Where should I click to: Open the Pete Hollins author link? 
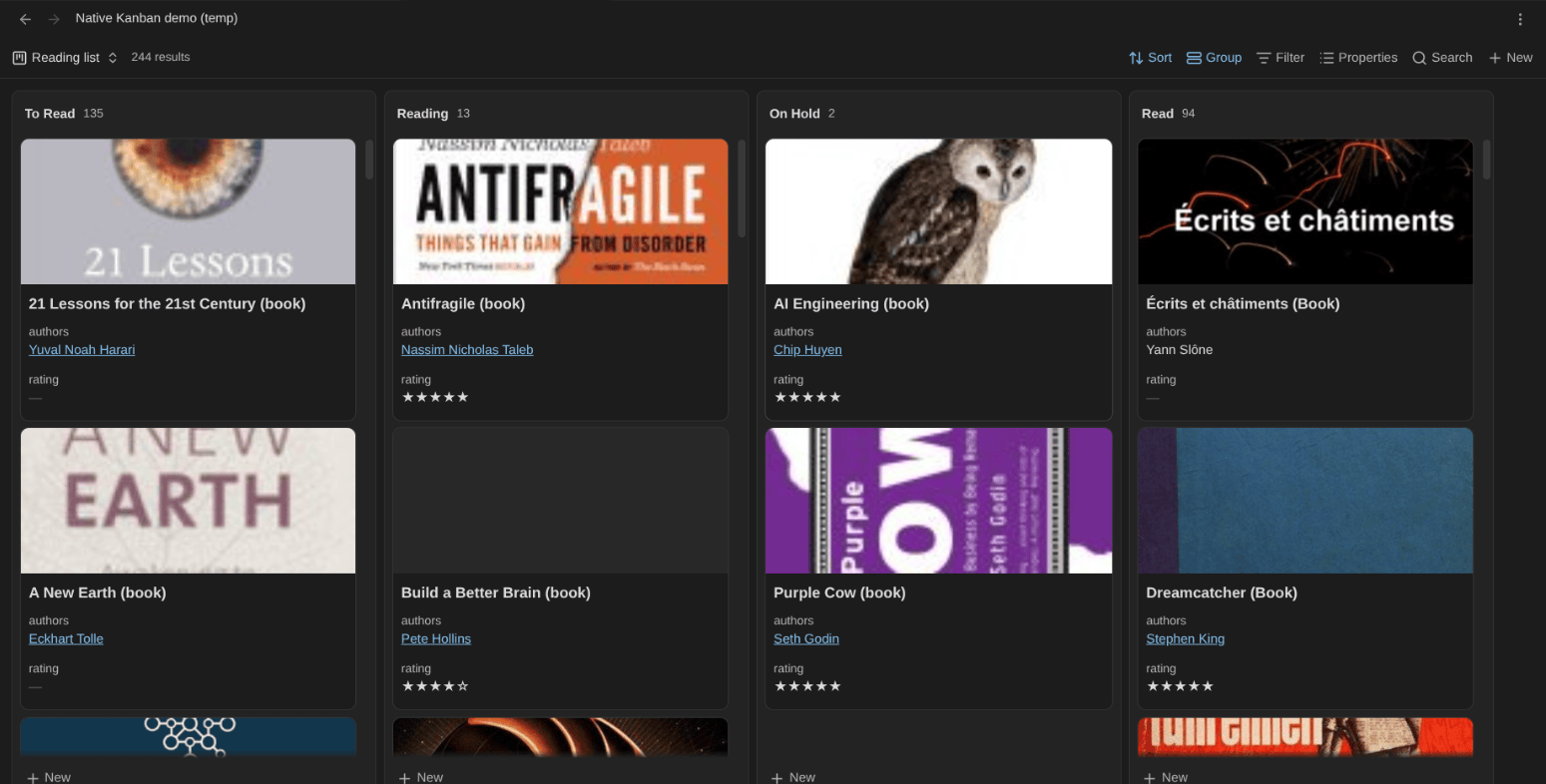(x=436, y=639)
